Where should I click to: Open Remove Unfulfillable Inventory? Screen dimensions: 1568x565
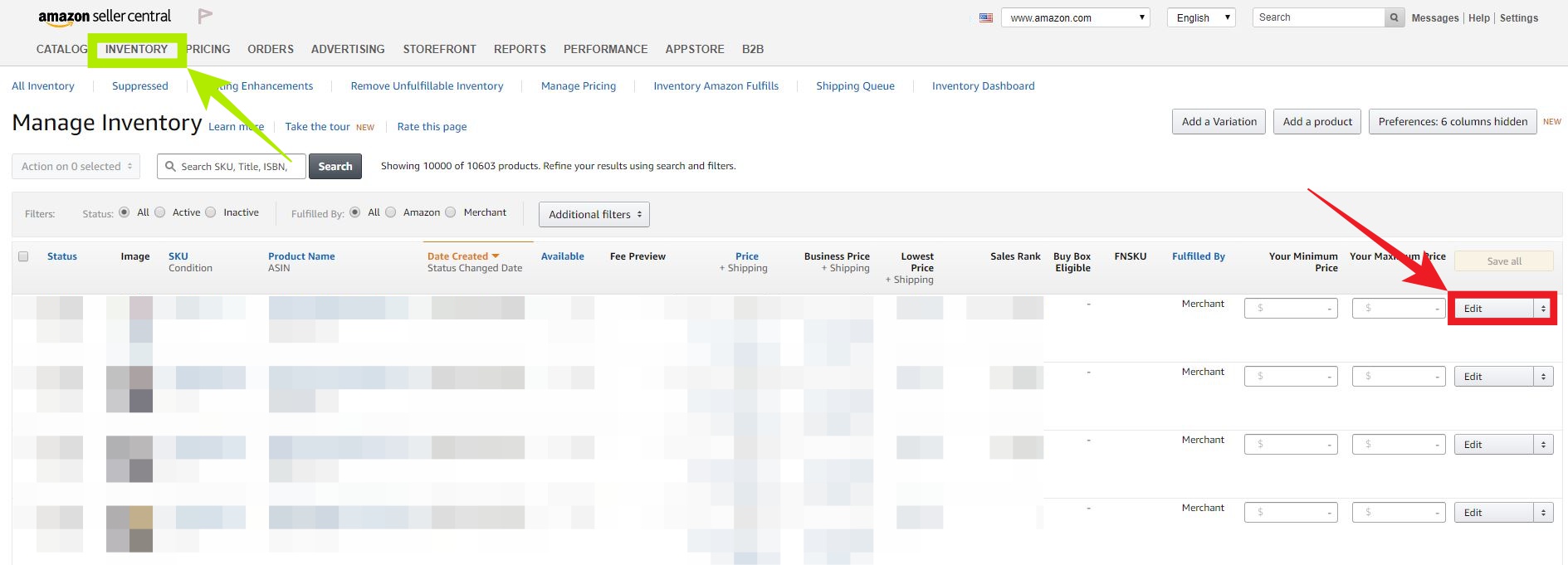(427, 85)
